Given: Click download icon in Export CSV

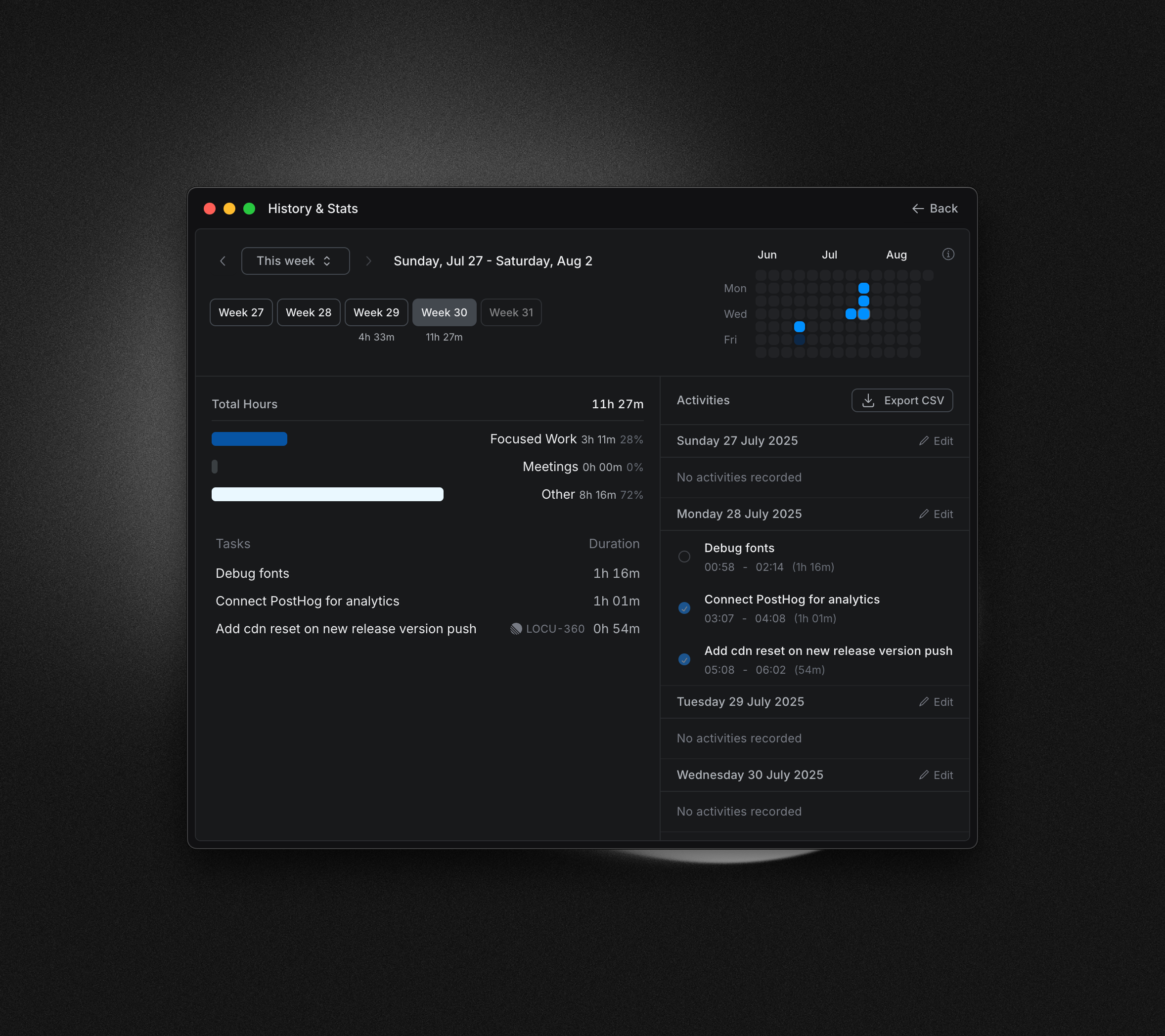Looking at the screenshot, I should 868,400.
